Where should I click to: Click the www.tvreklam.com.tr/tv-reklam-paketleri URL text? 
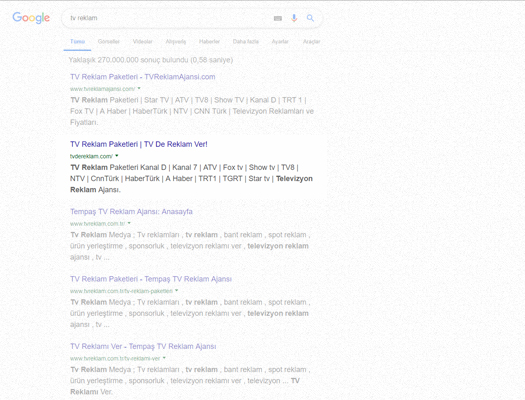(121, 291)
